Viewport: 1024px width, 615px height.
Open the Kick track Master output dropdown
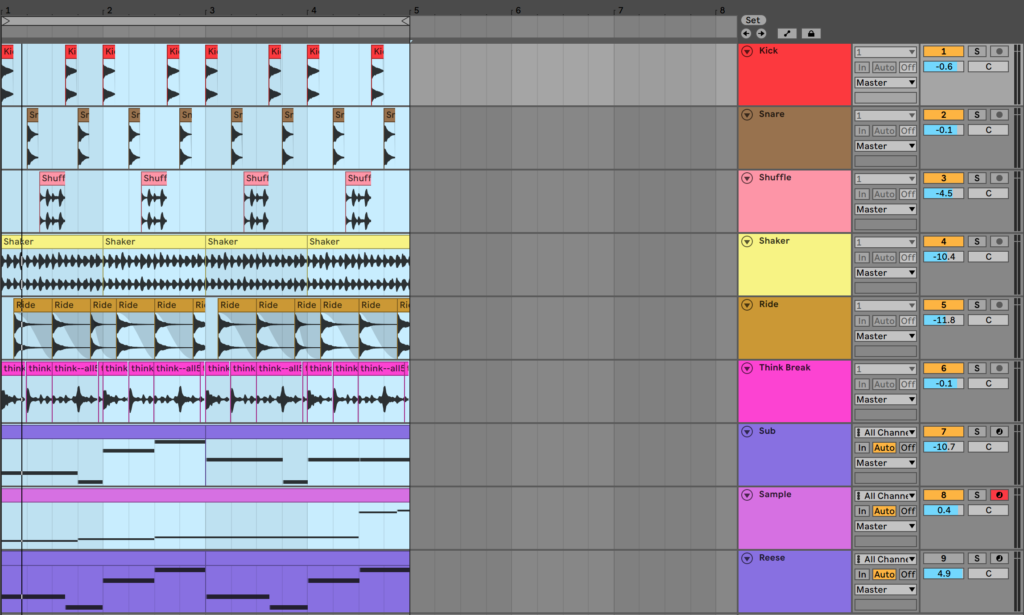click(885, 83)
